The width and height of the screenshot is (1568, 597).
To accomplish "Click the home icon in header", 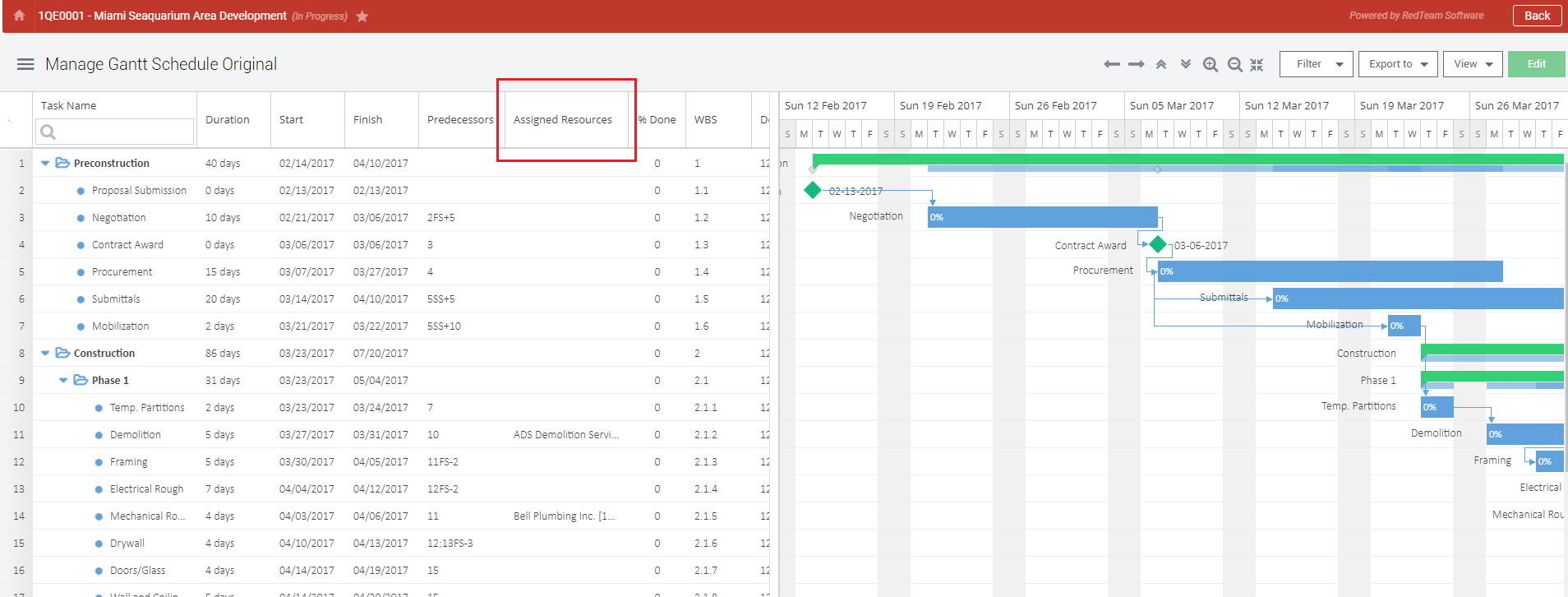I will click(19, 16).
